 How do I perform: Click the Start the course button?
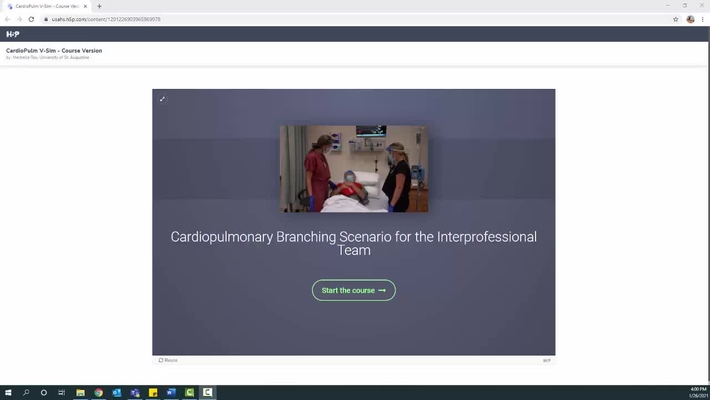point(354,290)
